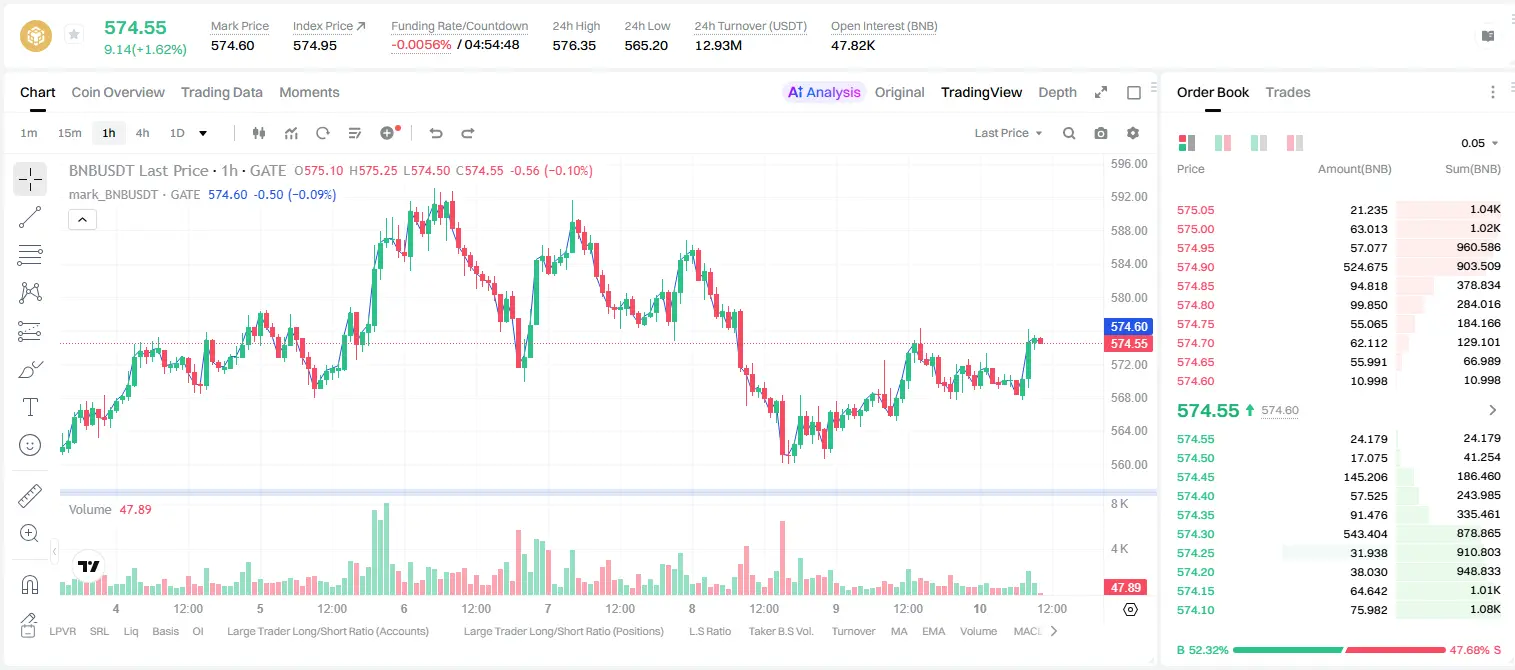Click the AI Analysis button
The image size is (1515, 670).
click(824, 92)
